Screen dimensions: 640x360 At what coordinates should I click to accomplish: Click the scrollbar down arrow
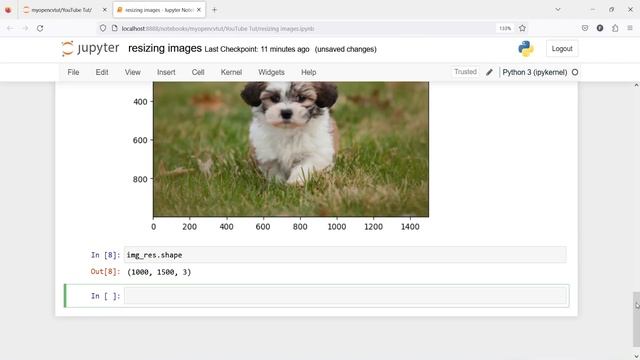(636, 356)
